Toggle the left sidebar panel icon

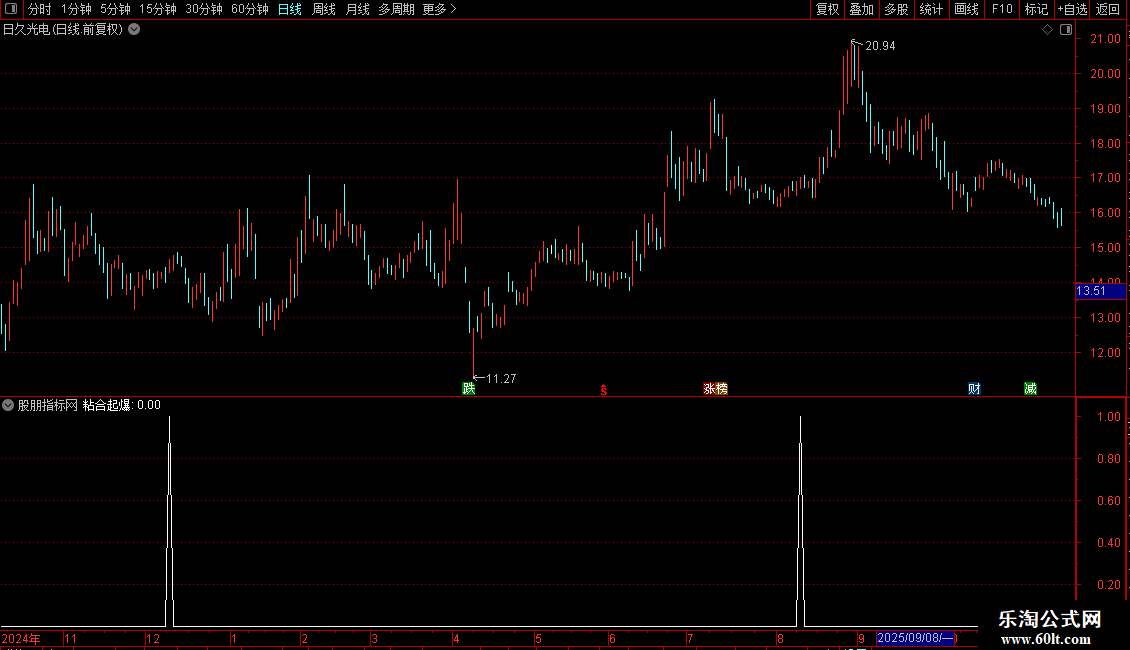click(11, 9)
